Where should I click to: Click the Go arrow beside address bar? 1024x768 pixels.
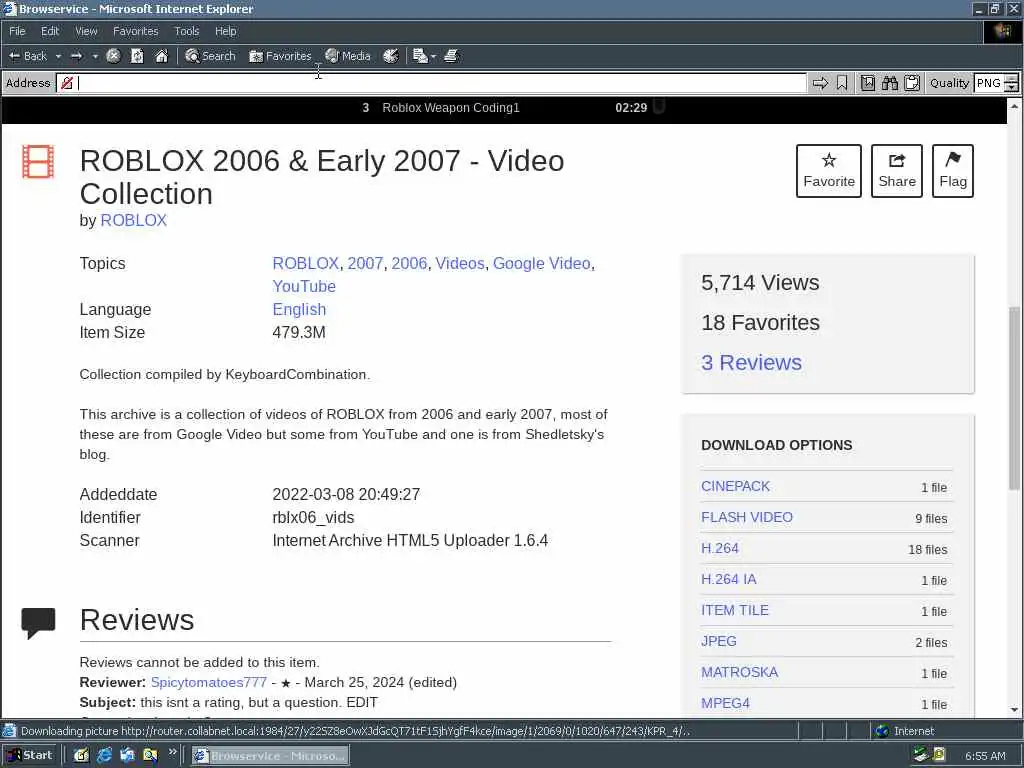click(x=820, y=83)
